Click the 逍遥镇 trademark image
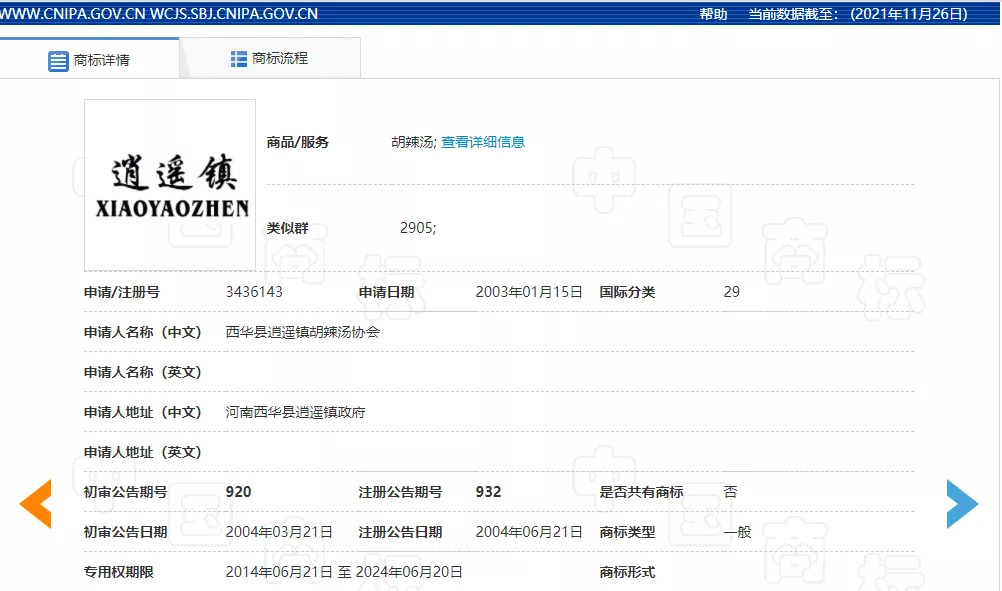The height and width of the screenshot is (591, 1002). click(170, 185)
